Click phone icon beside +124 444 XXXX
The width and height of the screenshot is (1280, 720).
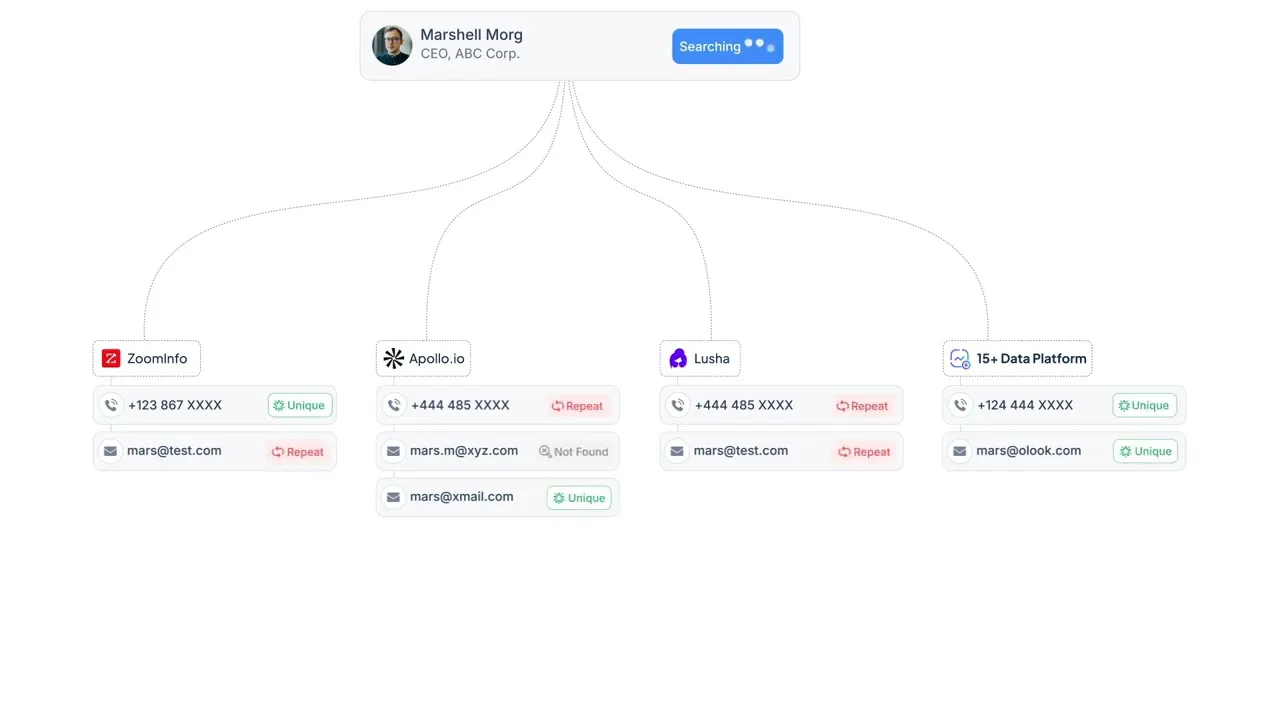click(x=960, y=405)
